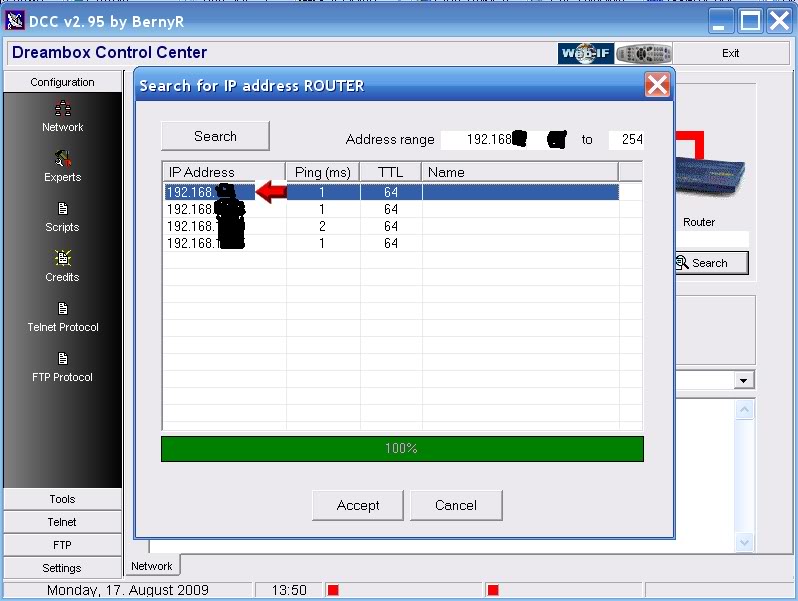Open the Tools sidebar section
This screenshot has width=798, height=601.
63,499
